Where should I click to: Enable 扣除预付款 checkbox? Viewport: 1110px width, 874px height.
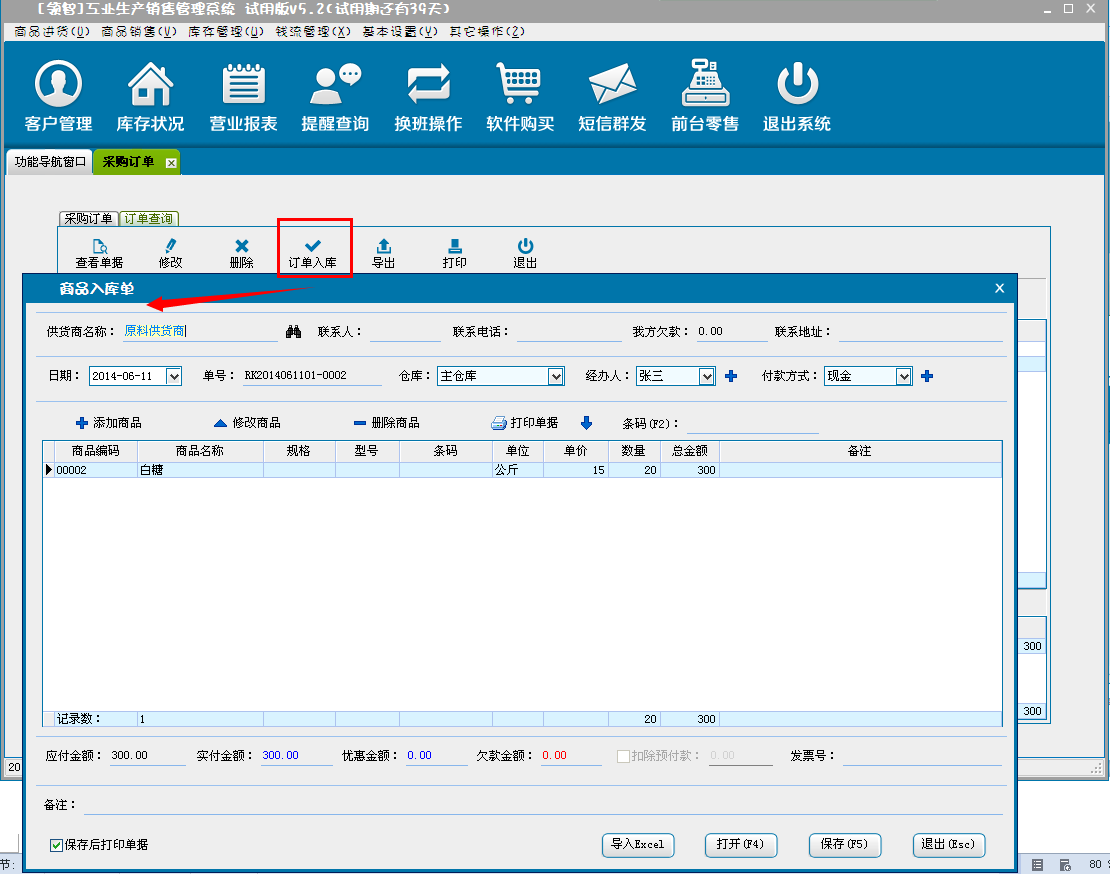click(624, 756)
